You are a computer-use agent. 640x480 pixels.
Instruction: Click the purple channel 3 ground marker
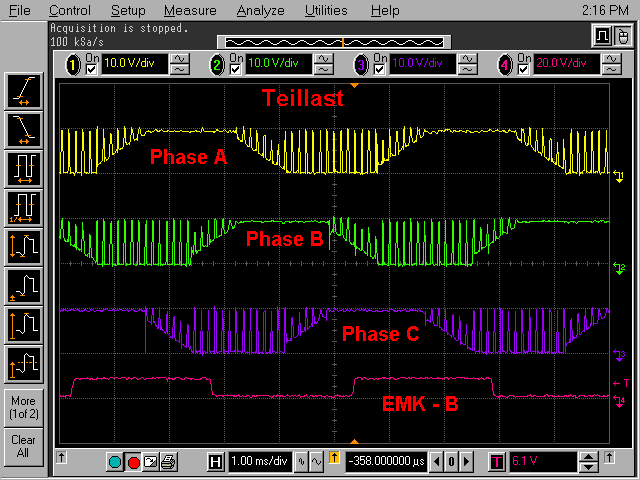[619, 355]
